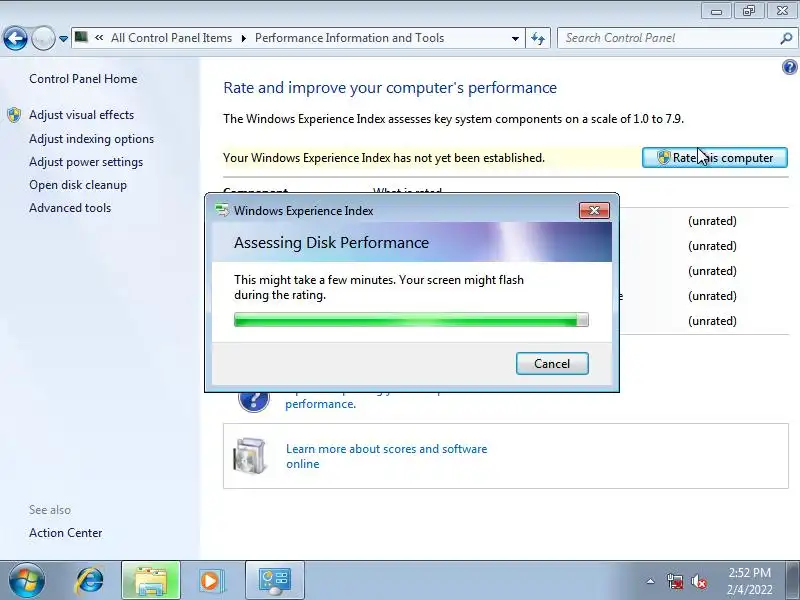This screenshot has width=800, height=600.
Task: Click the blue question mark tips icon
Action: 254,400
